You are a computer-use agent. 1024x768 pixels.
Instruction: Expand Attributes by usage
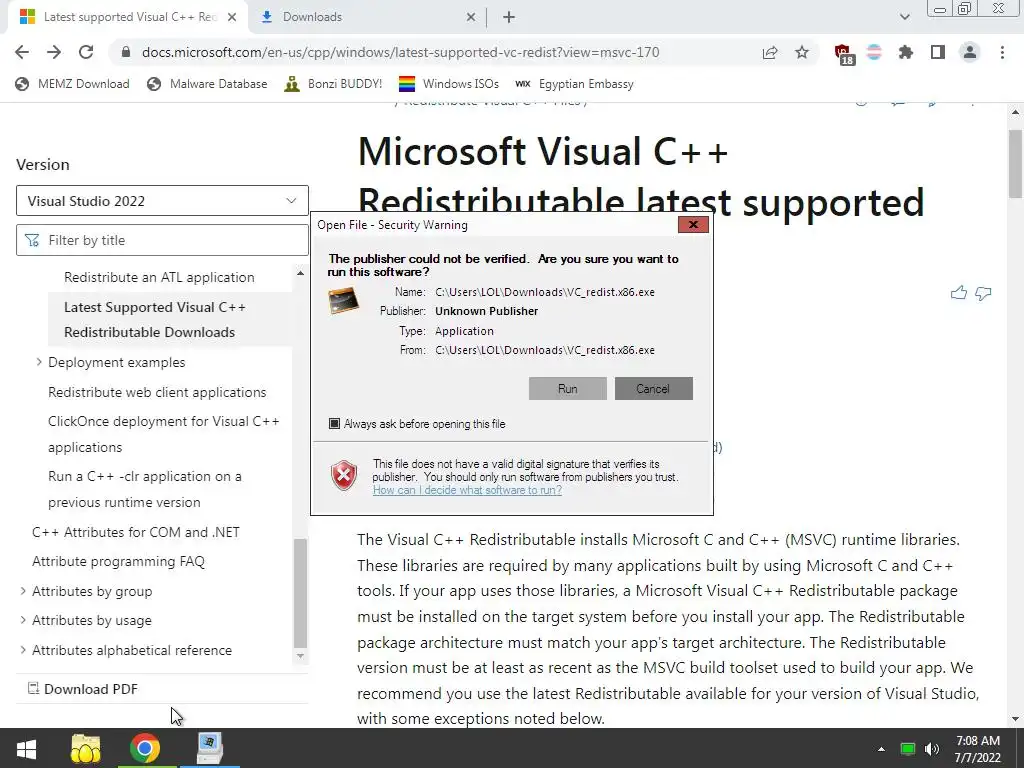23,620
